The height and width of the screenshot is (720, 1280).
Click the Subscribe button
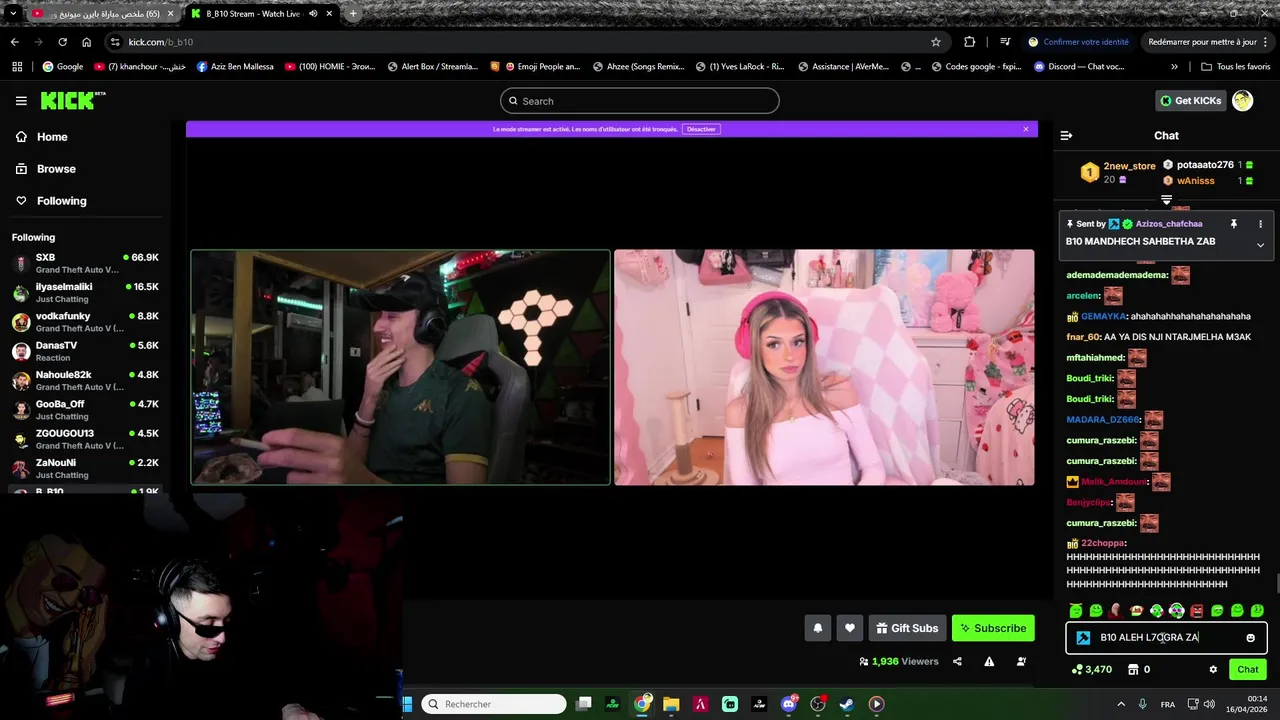point(993,628)
